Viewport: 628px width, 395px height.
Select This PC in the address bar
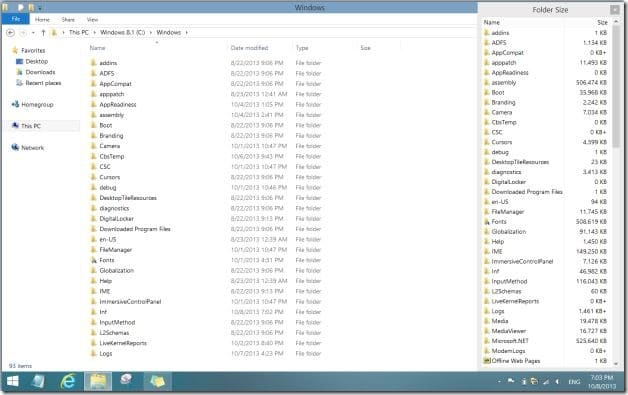pyautogui.click(x=78, y=32)
